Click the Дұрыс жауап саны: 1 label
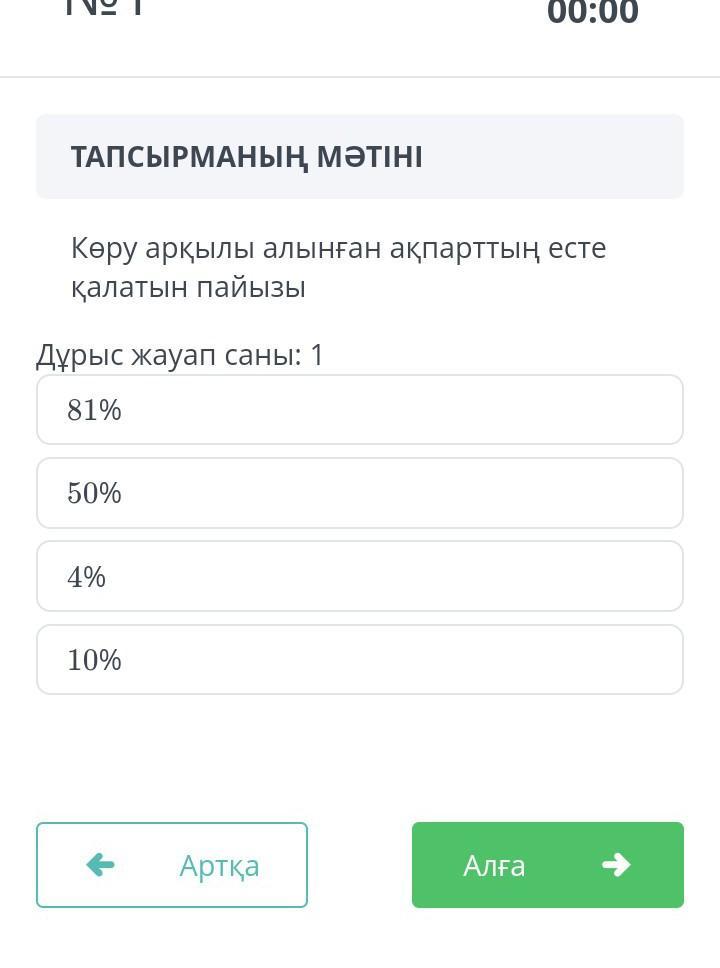This screenshot has height=968, width=720. tap(180, 355)
